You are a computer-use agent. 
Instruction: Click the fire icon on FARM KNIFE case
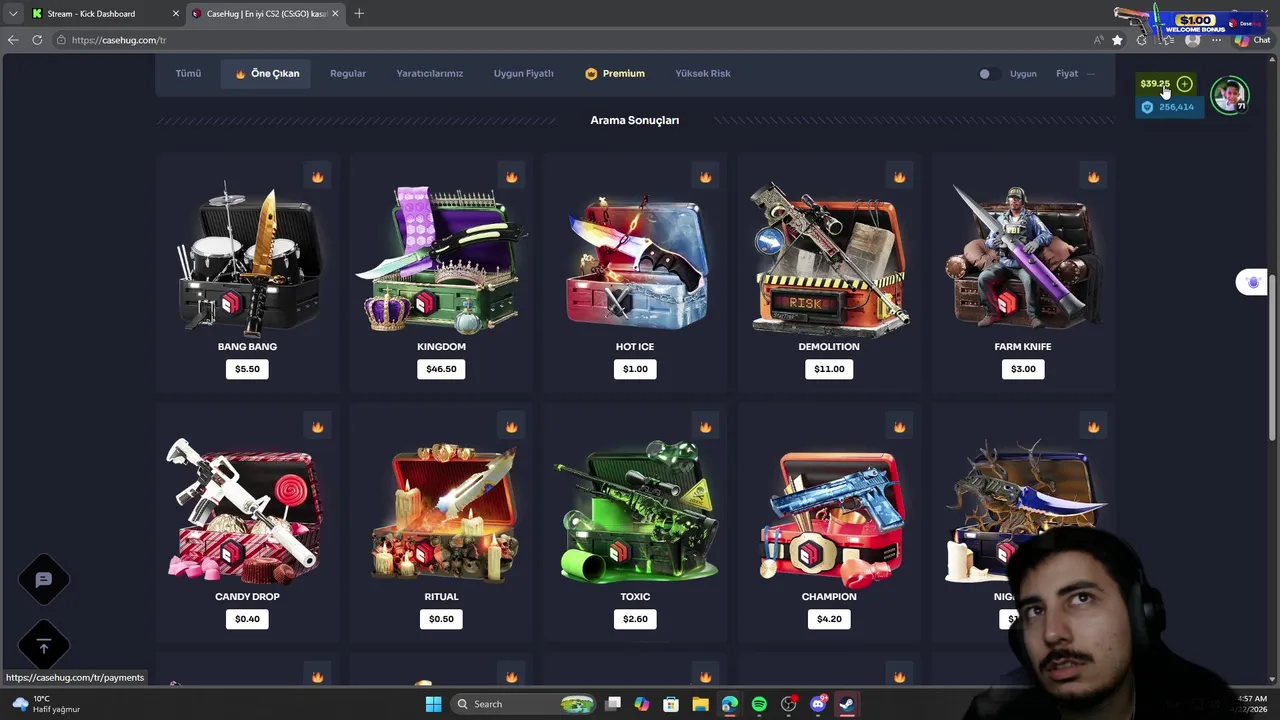pos(1093,177)
